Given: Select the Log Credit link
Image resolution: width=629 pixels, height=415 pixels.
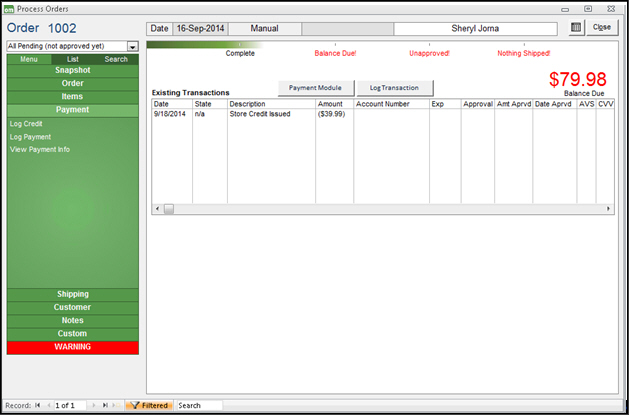Looking at the screenshot, I should pos(26,124).
